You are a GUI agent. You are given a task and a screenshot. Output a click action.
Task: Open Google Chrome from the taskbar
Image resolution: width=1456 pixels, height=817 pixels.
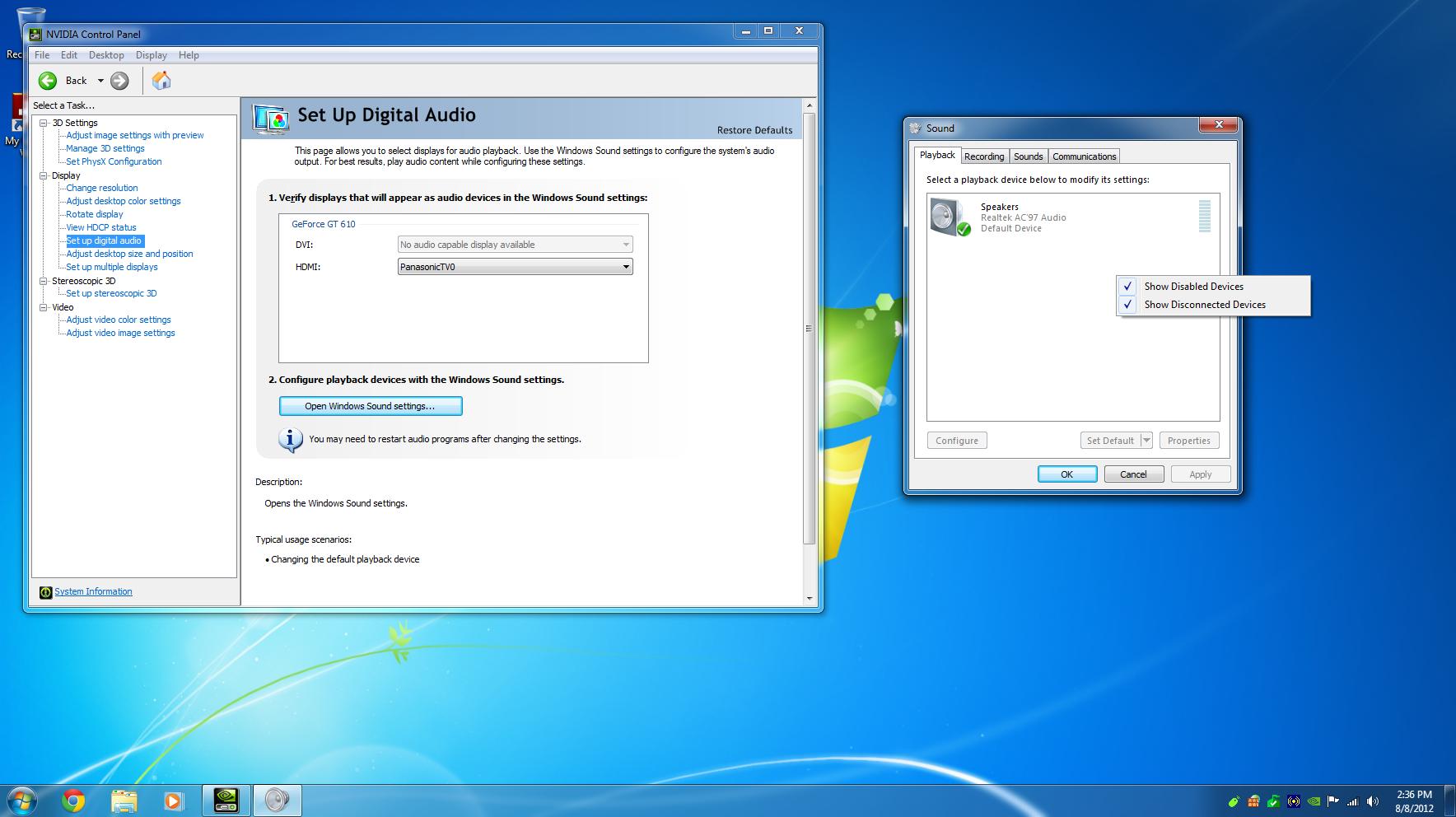pyautogui.click(x=73, y=800)
